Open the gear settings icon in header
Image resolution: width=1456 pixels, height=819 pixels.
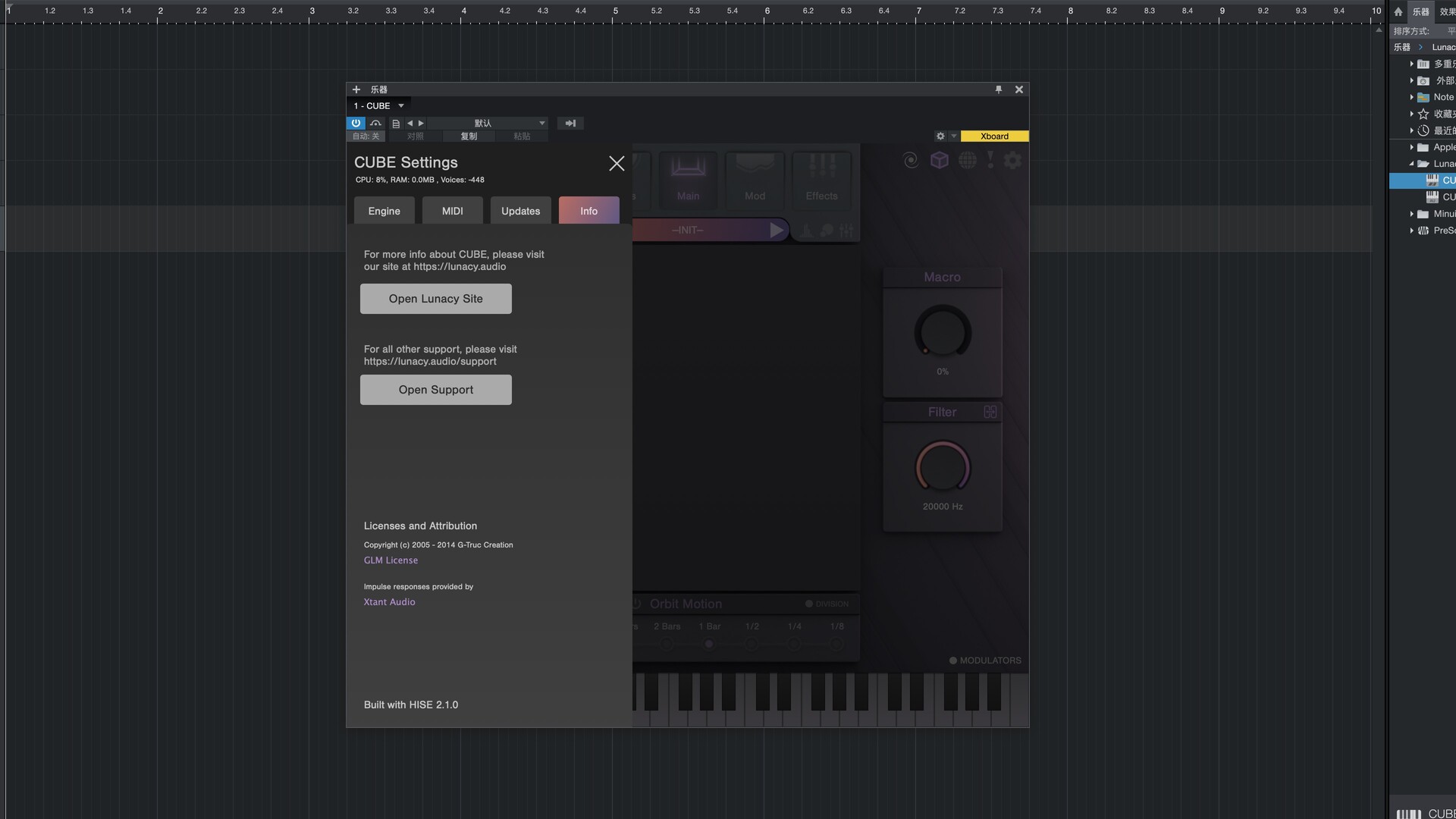1012,160
